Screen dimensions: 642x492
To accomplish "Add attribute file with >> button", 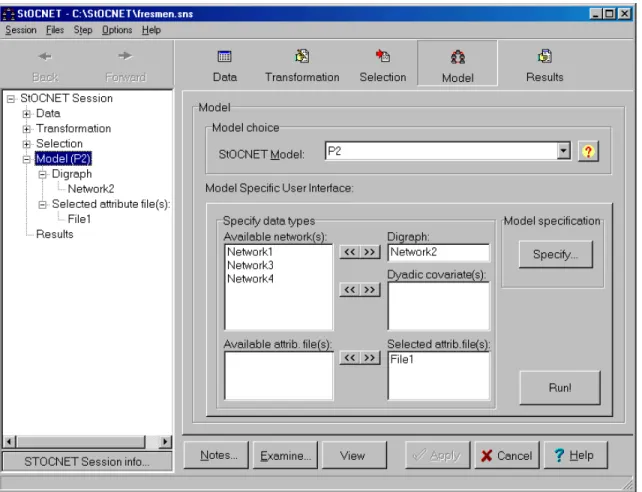I will (x=370, y=357).
